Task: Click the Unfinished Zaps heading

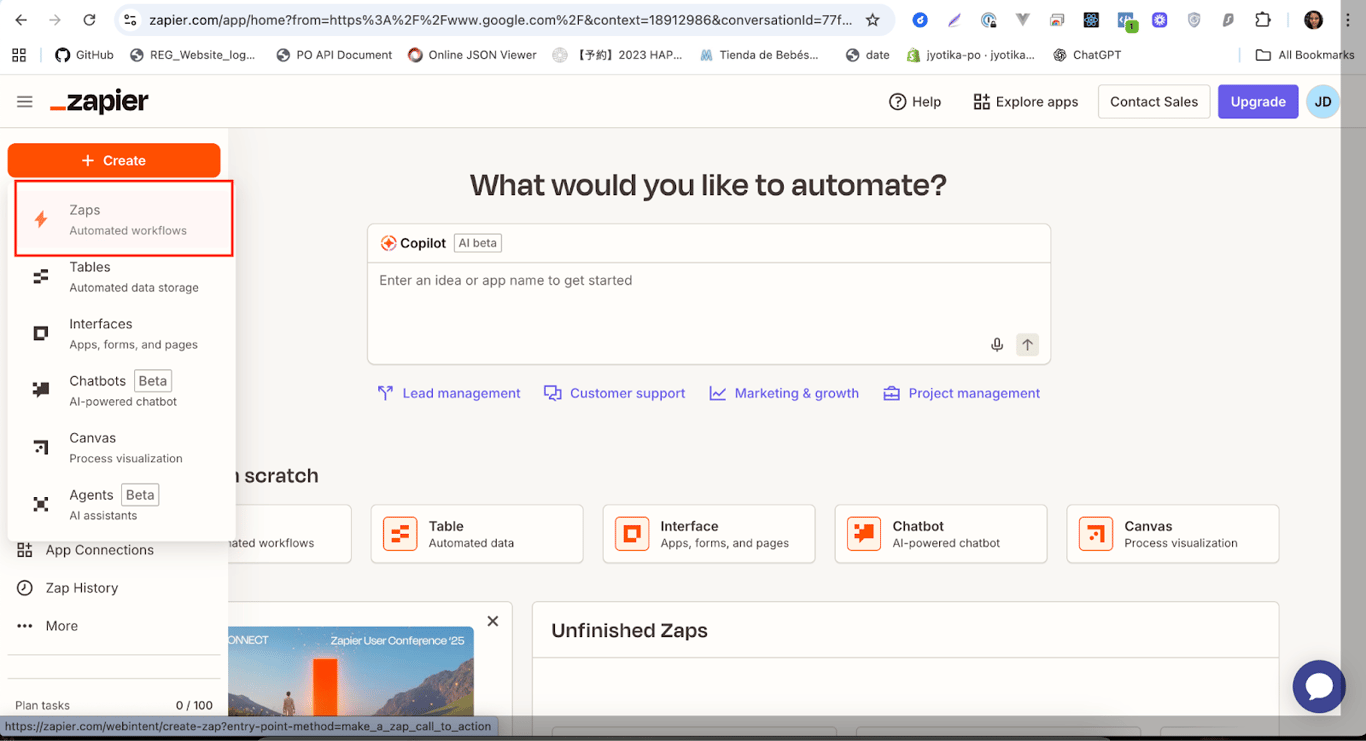Action: click(629, 631)
